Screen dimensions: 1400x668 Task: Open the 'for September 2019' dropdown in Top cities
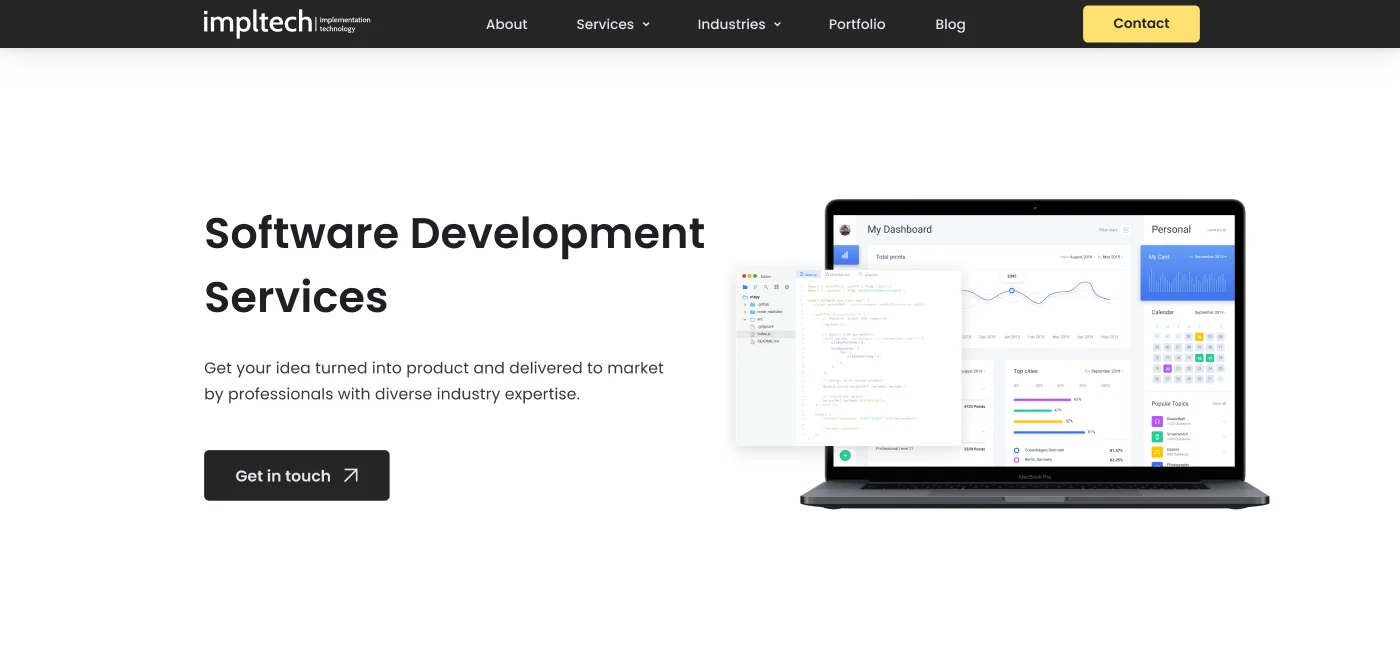(1104, 370)
